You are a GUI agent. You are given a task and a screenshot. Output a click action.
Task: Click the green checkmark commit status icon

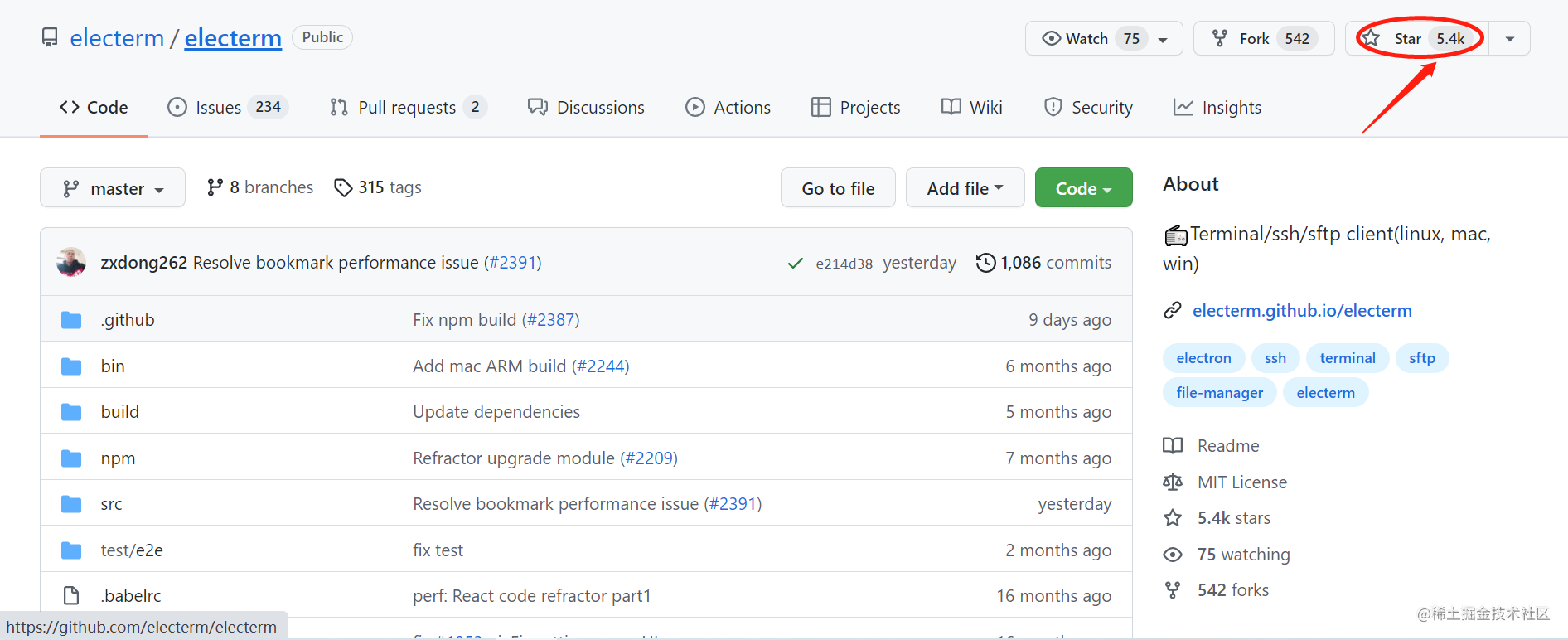point(796,264)
